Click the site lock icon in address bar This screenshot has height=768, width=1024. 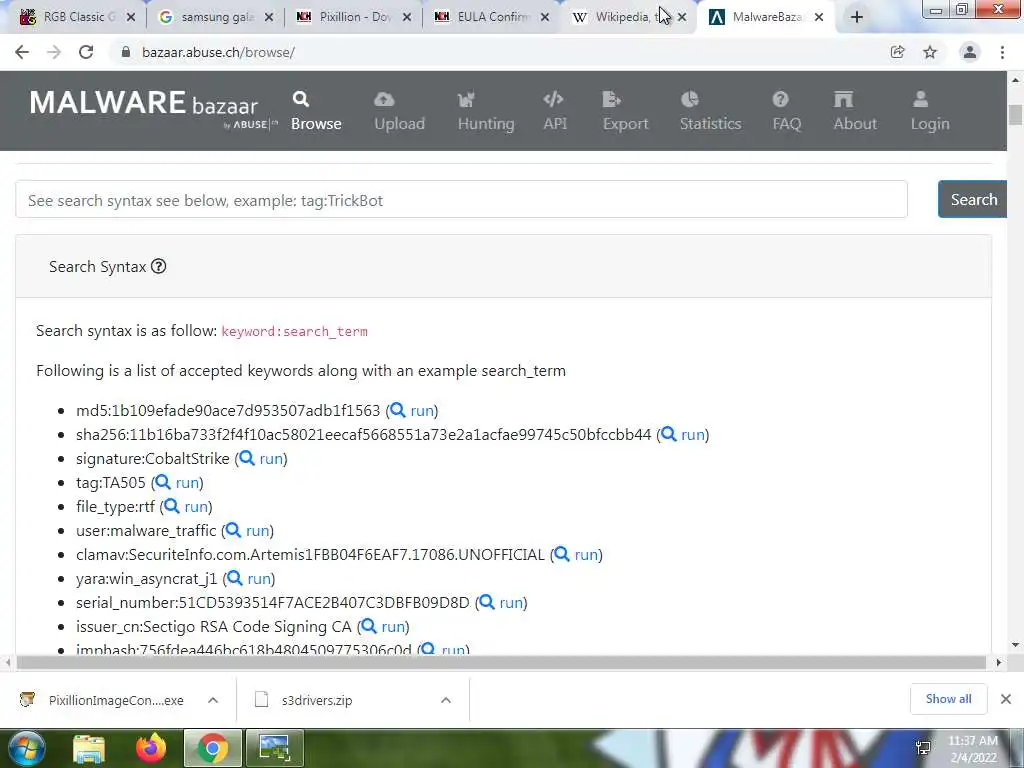click(x=126, y=52)
